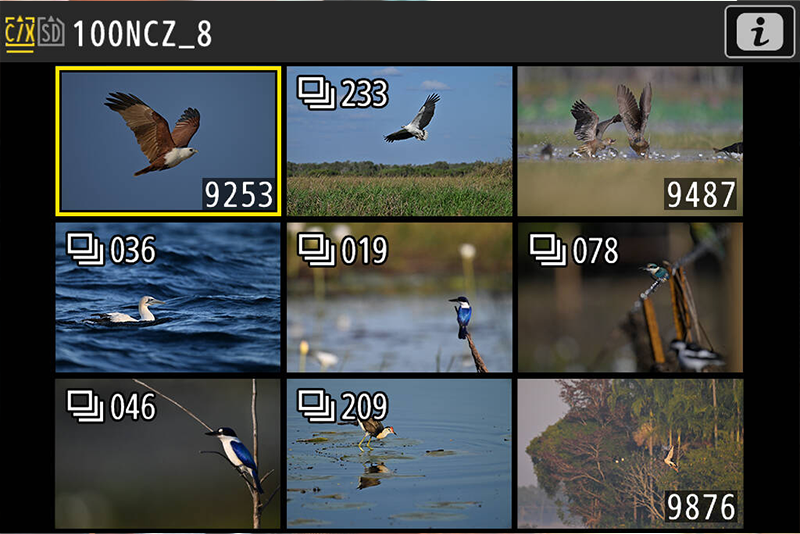
Task: Open the burst stack icon labeled 019
Action: point(316,249)
